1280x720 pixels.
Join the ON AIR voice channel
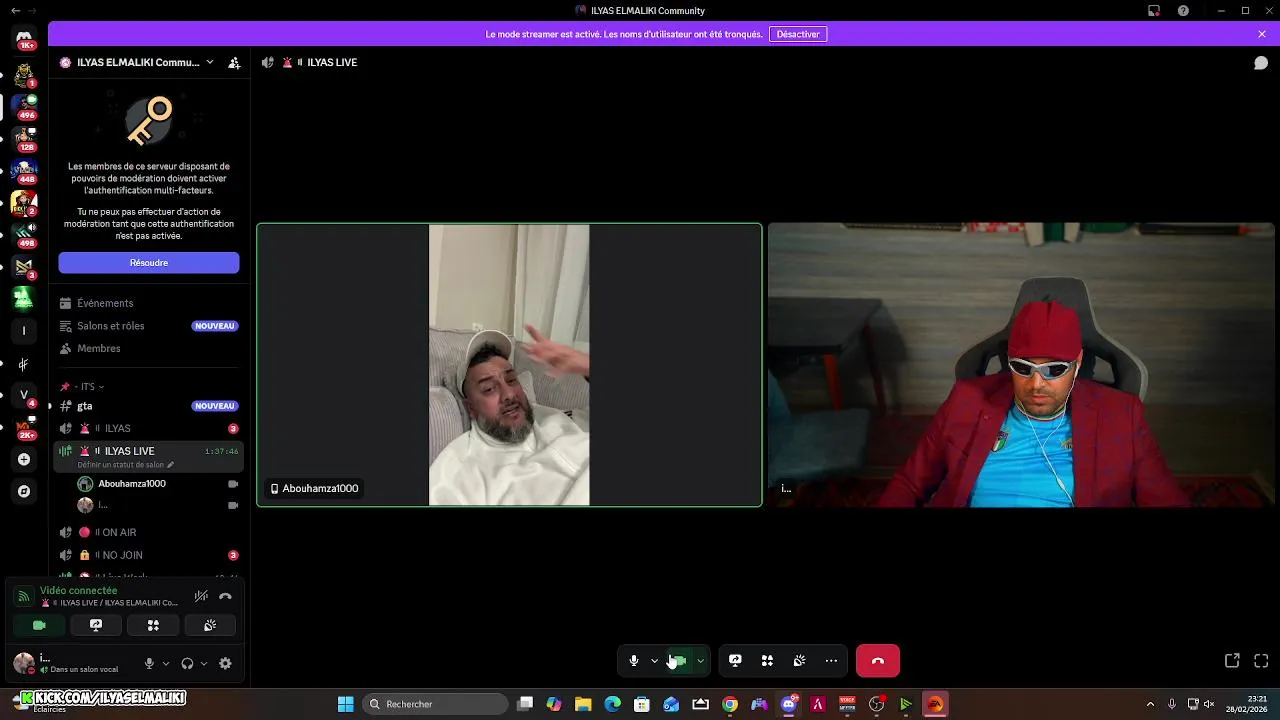(x=148, y=533)
